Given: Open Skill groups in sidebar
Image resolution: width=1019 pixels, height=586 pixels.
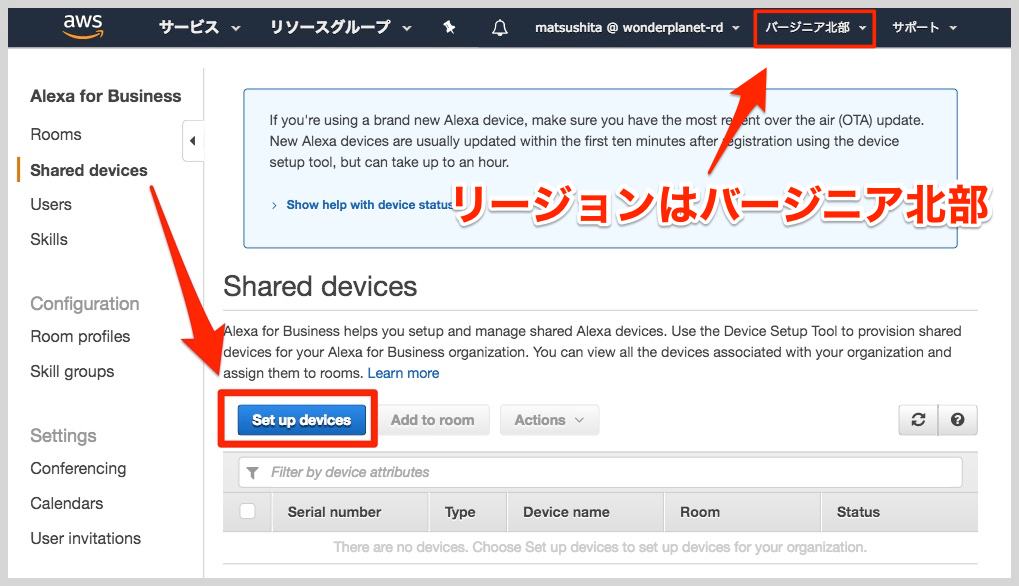Looking at the screenshot, I should [x=72, y=372].
